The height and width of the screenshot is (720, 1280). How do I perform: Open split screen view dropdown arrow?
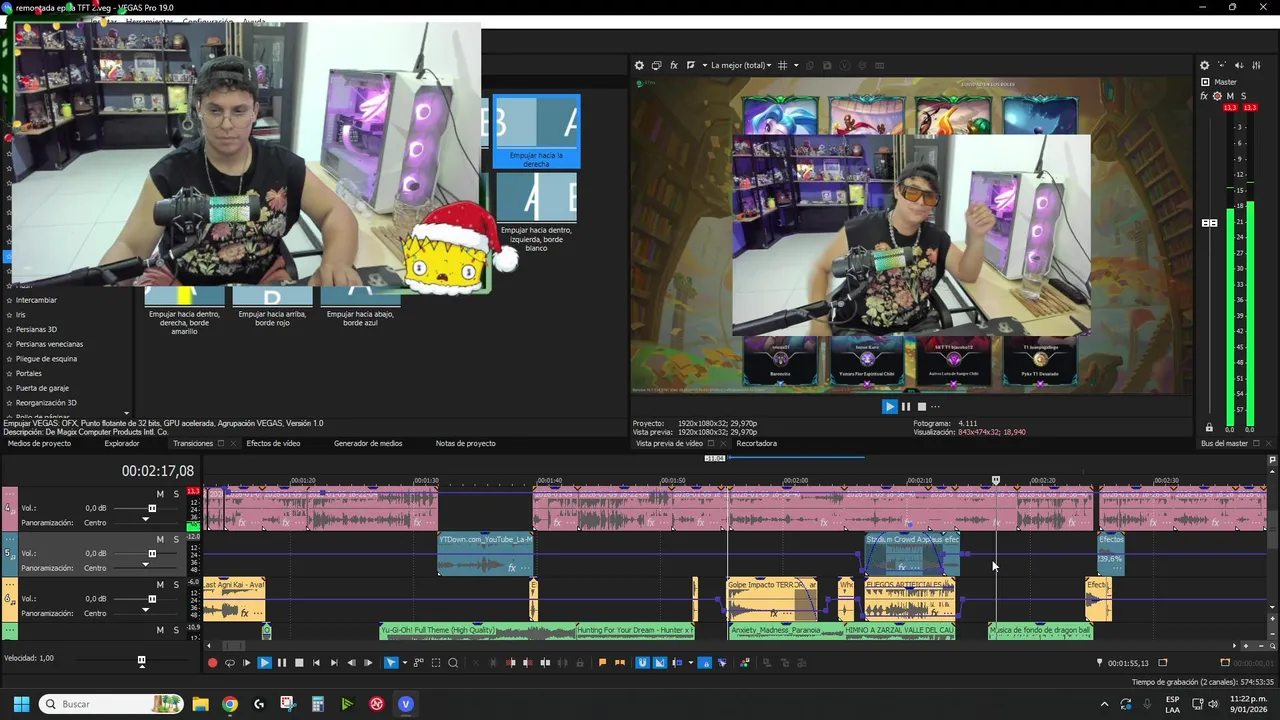click(704, 65)
